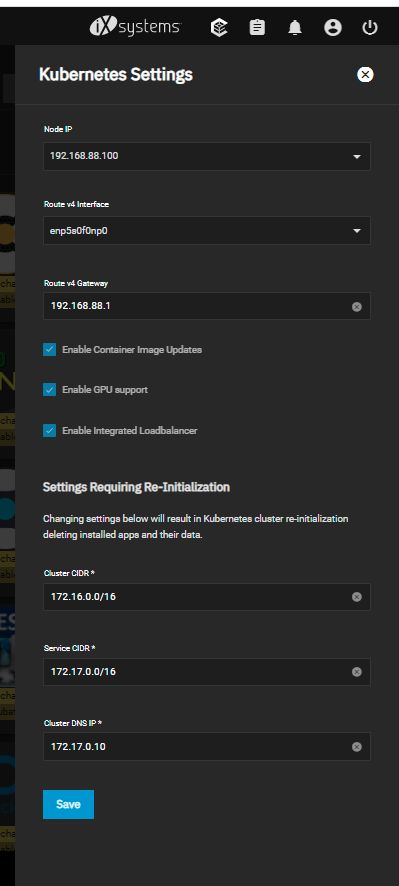Close the Kubernetes Settings panel
This screenshot has height=886, width=399.
tap(365, 75)
